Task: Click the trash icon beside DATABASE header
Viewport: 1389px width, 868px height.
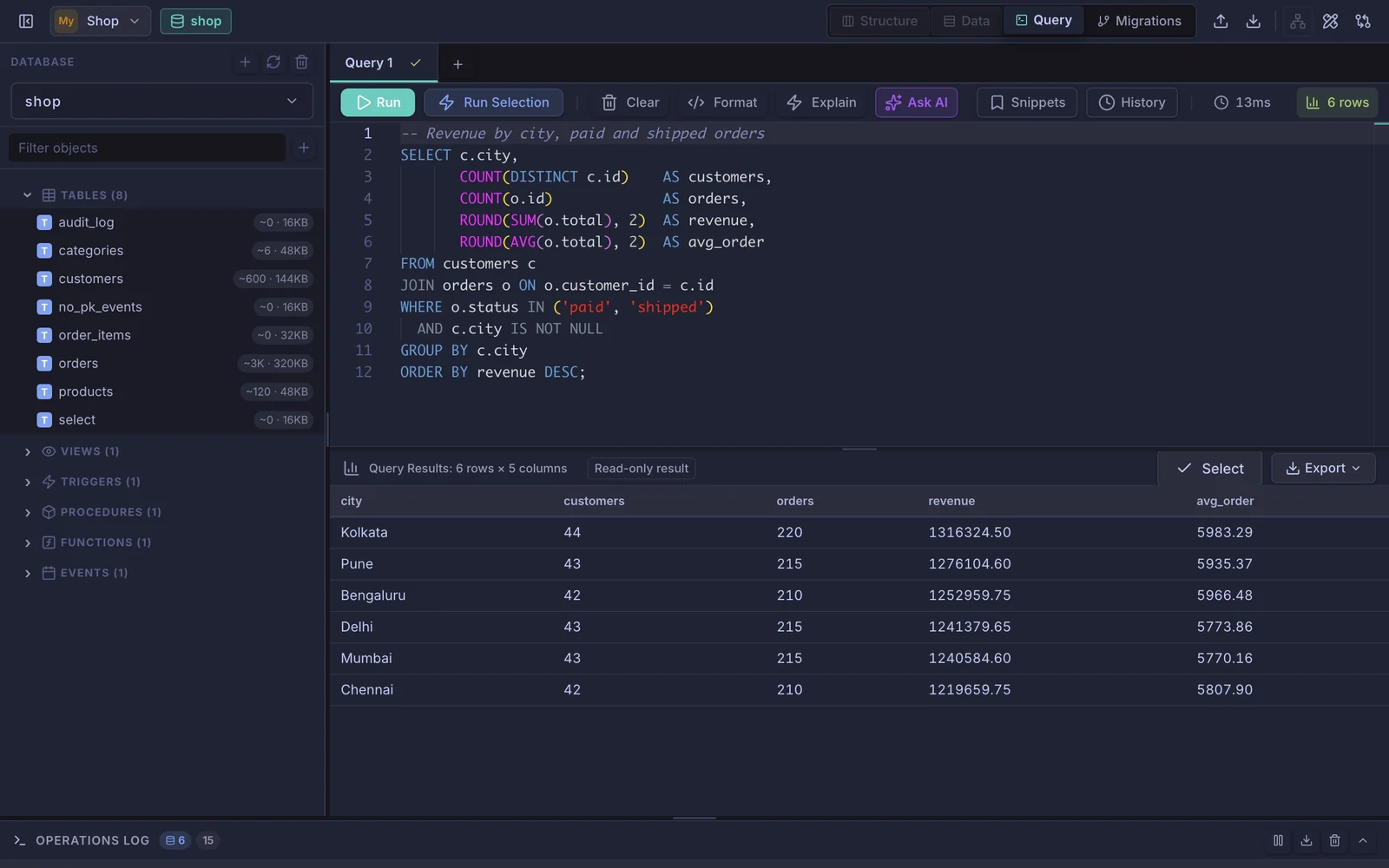Action: pos(301,62)
